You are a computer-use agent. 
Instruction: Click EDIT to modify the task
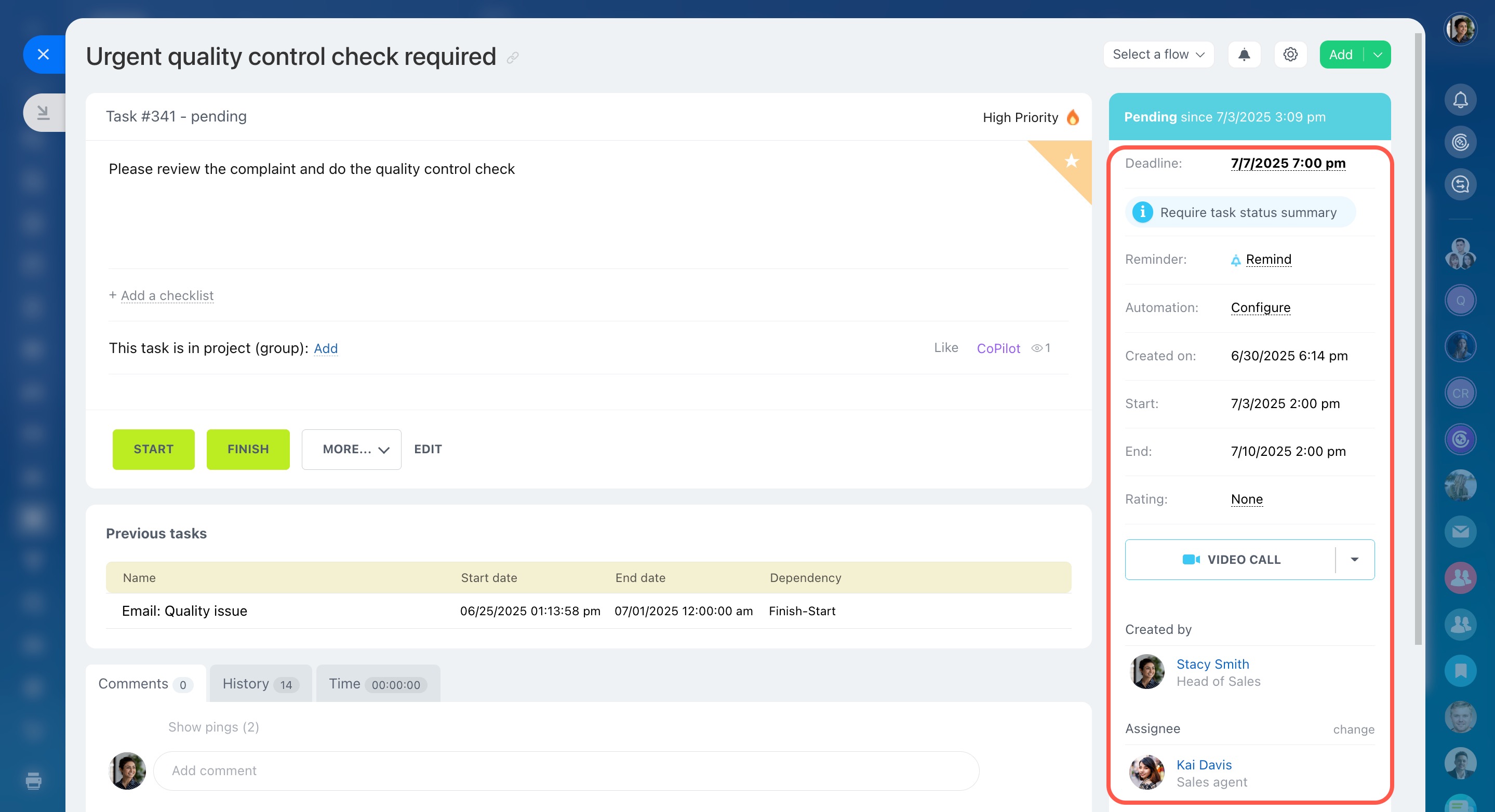tap(428, 449)
